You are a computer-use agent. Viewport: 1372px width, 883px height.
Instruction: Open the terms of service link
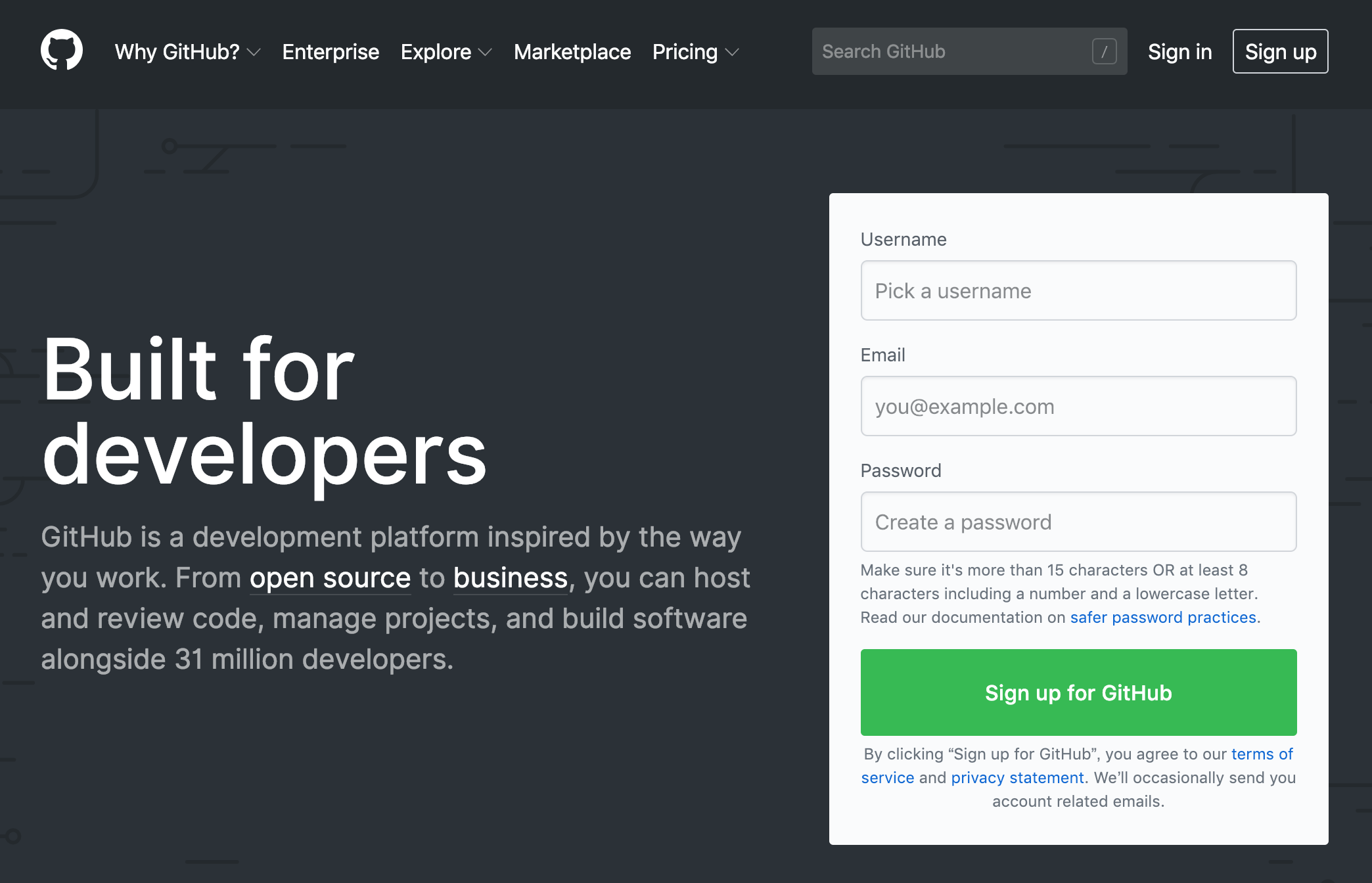point(1261,754)
